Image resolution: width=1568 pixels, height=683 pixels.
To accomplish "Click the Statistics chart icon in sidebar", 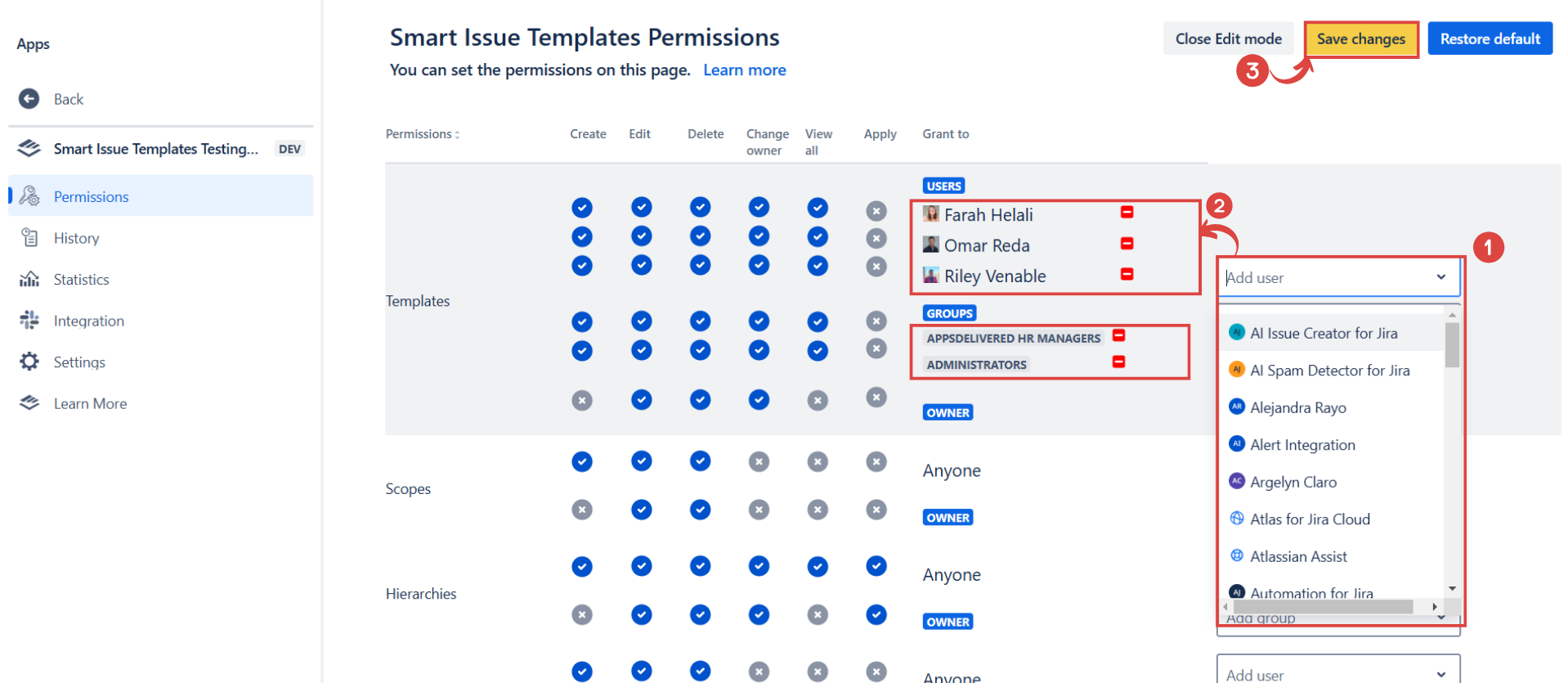I will coord(29,280).
